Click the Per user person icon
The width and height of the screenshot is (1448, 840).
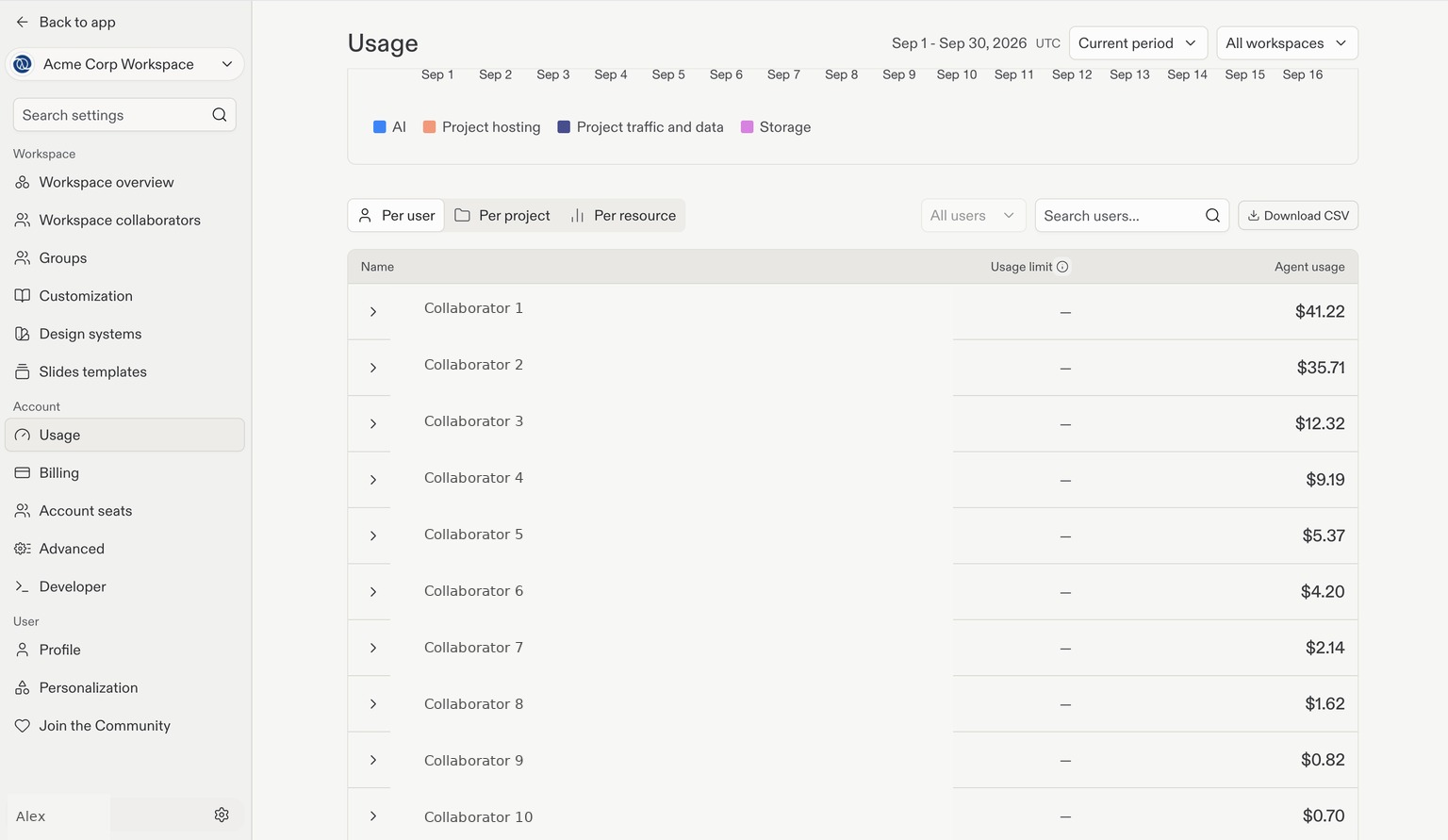click(365, 215)
